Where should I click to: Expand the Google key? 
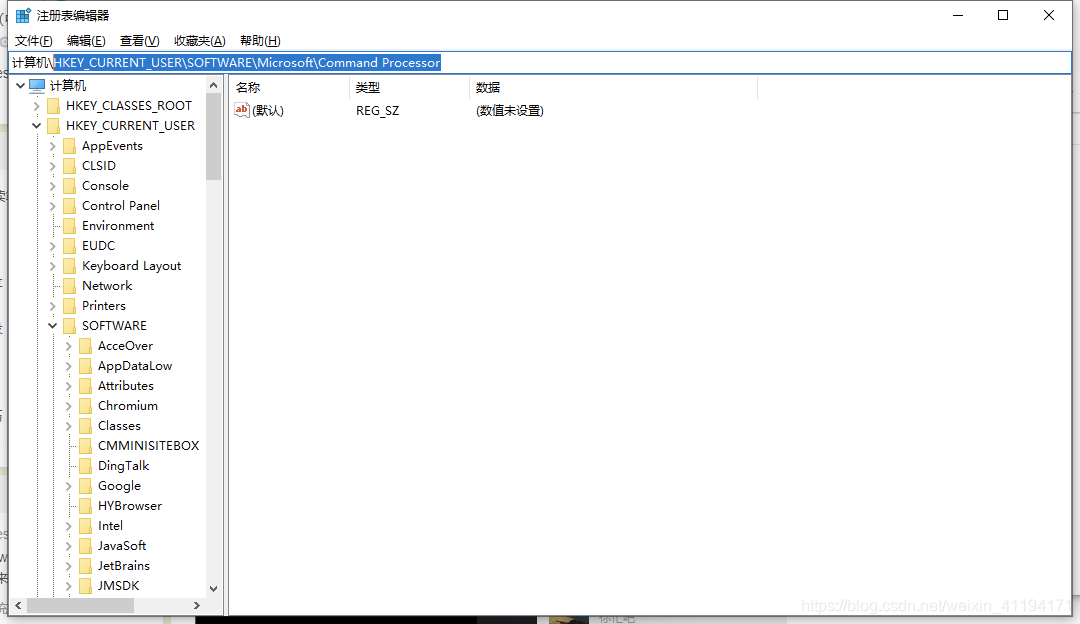click(x=68, y=486)
